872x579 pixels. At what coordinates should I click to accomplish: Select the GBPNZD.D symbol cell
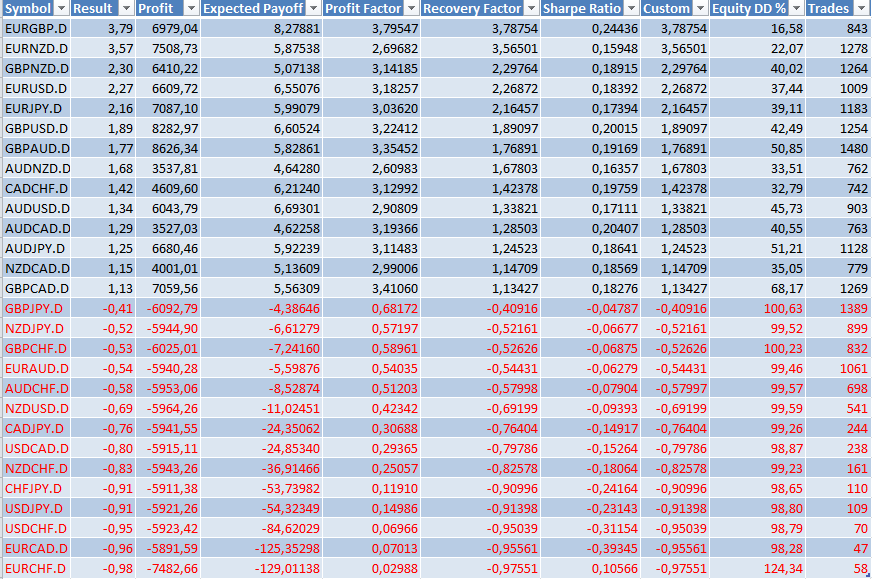[x=36, y=68]
